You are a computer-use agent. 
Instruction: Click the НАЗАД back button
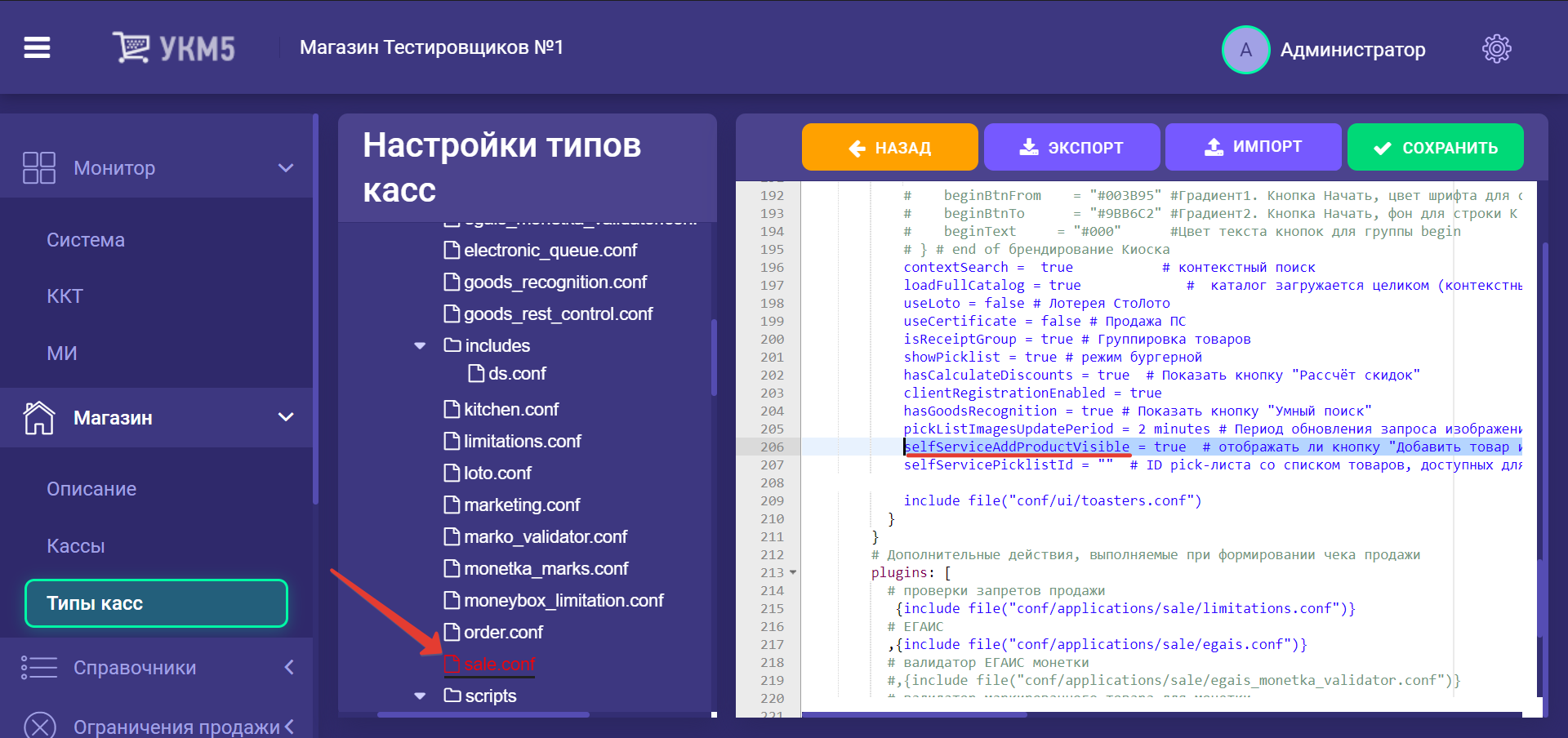pos(889,147)
